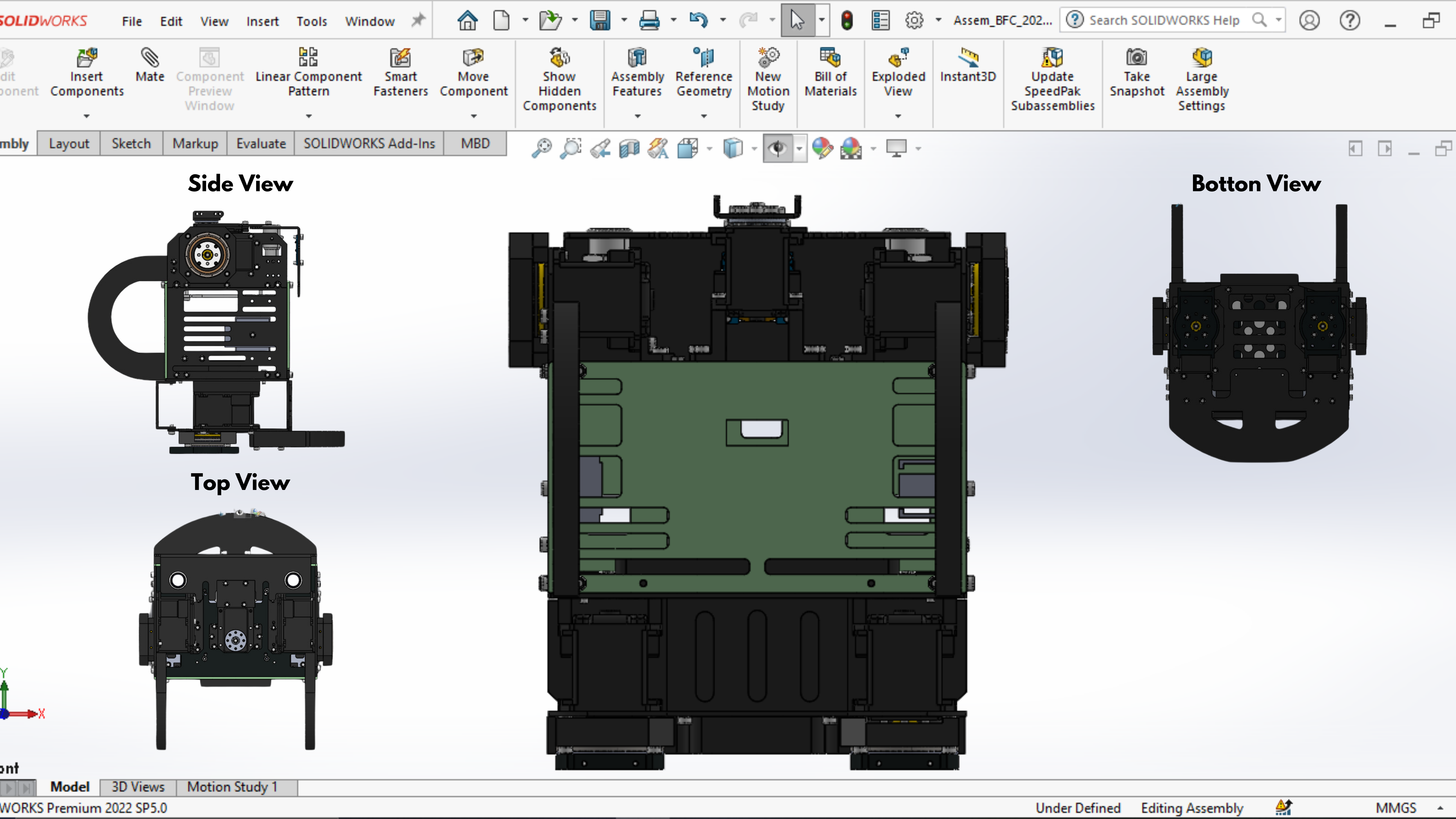Expand the Reference Geometry dropdown arrow

pyautogui.click(x=704, y=116)
